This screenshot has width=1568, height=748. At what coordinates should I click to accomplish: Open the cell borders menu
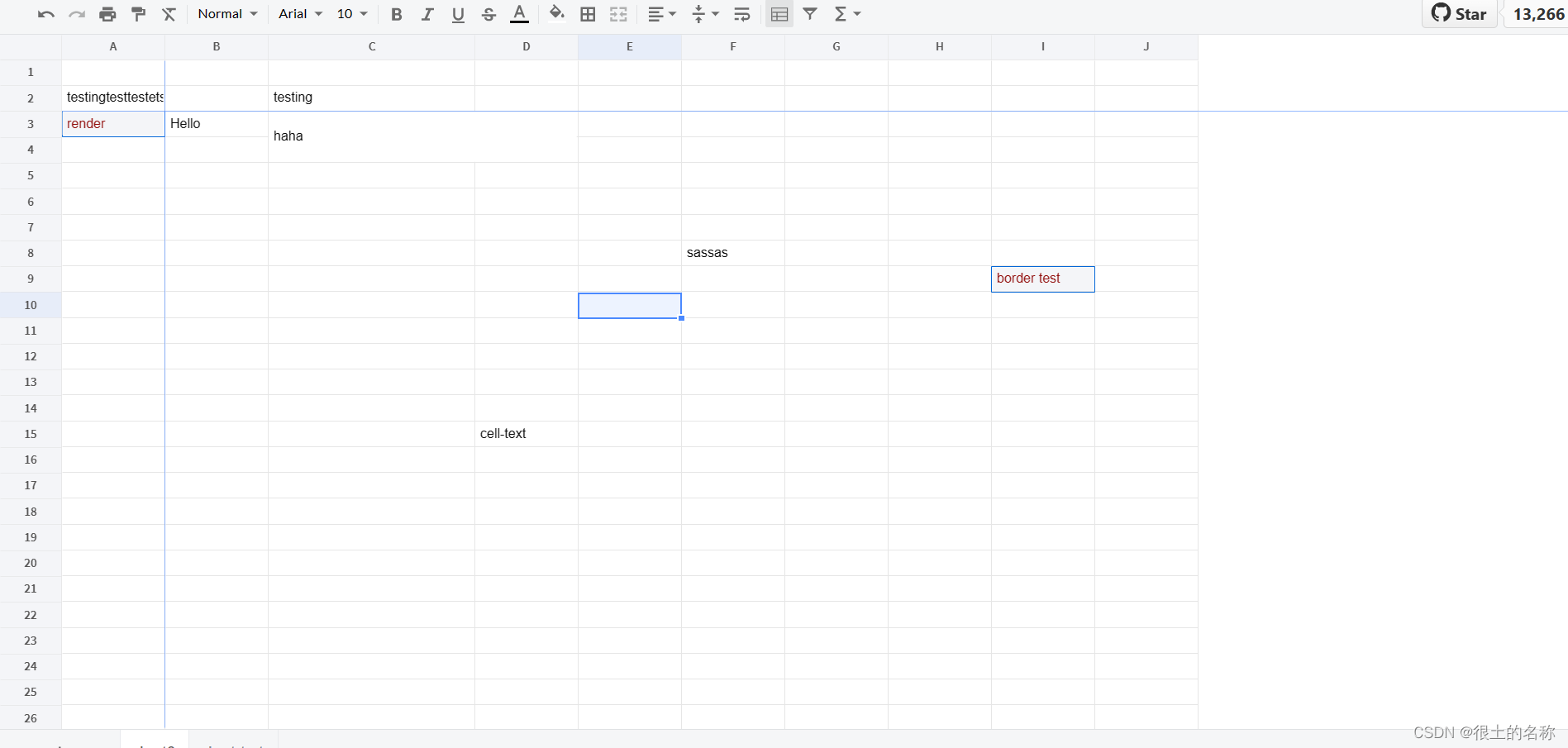pyautogui.click(x=588, y=14)
